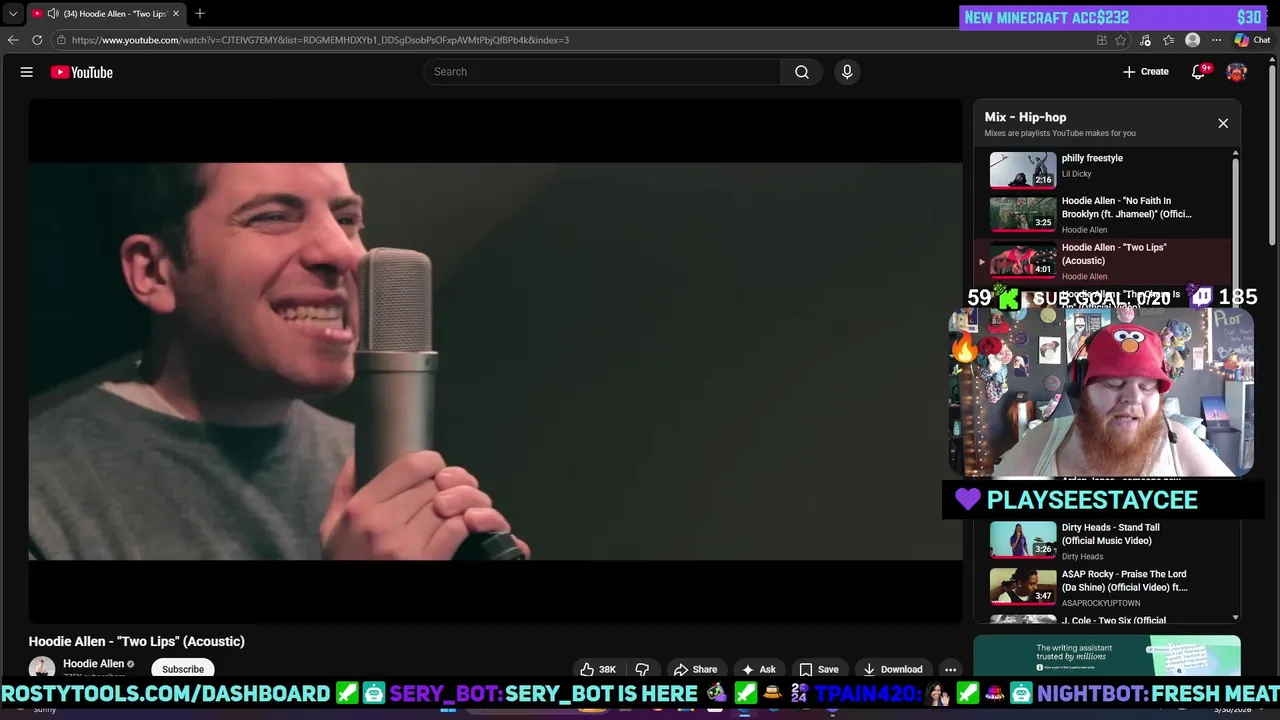The width and height of the screenshot is (1280, 720).
Task: Mute the tab using the speaker icon
Action: pyautogui.click(x=52, y=14)
